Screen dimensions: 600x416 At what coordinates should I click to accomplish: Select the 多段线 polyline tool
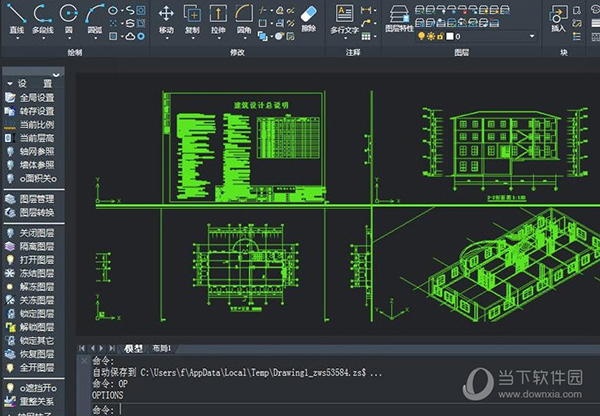[42, 17]
